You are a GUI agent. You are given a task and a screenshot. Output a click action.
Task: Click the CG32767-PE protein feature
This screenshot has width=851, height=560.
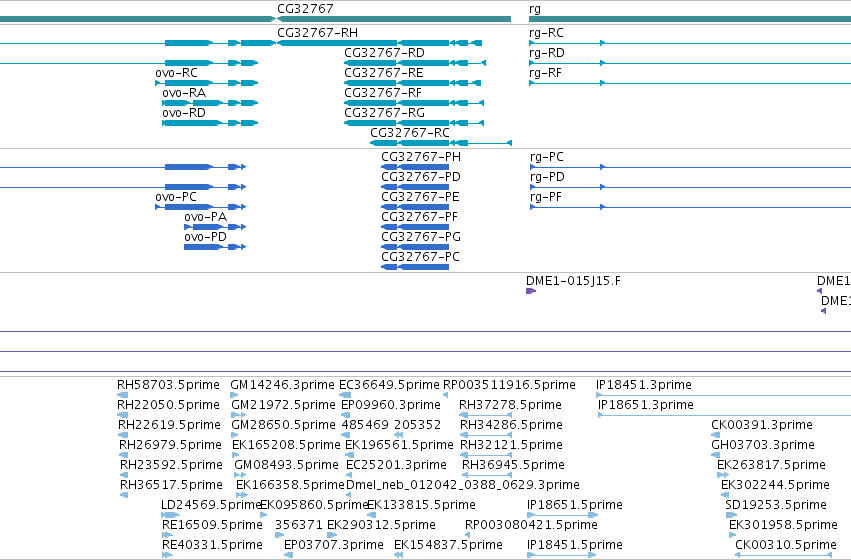coord(415,207)
